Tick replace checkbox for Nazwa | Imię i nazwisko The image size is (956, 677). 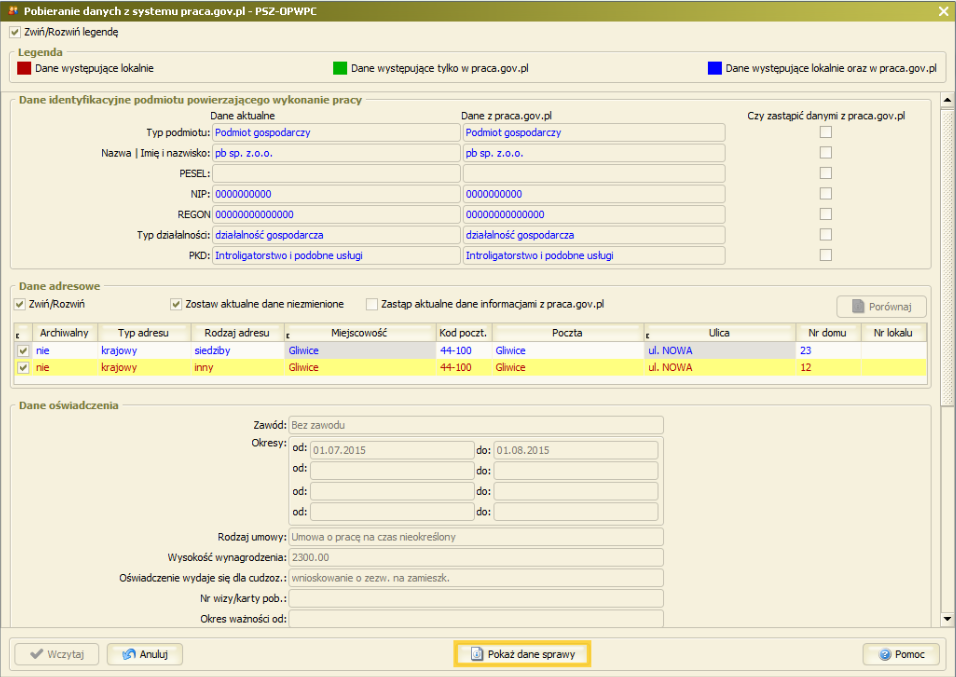click(826, 152)
